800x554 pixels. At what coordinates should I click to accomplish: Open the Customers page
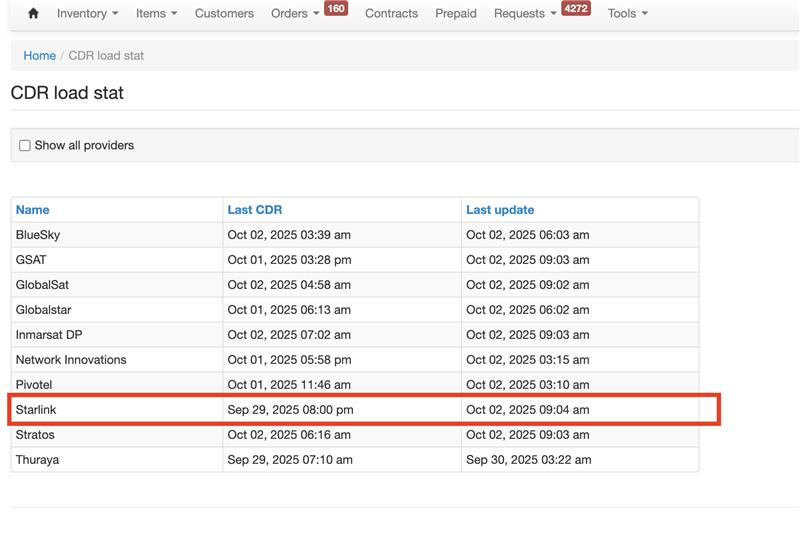point(224,13)
